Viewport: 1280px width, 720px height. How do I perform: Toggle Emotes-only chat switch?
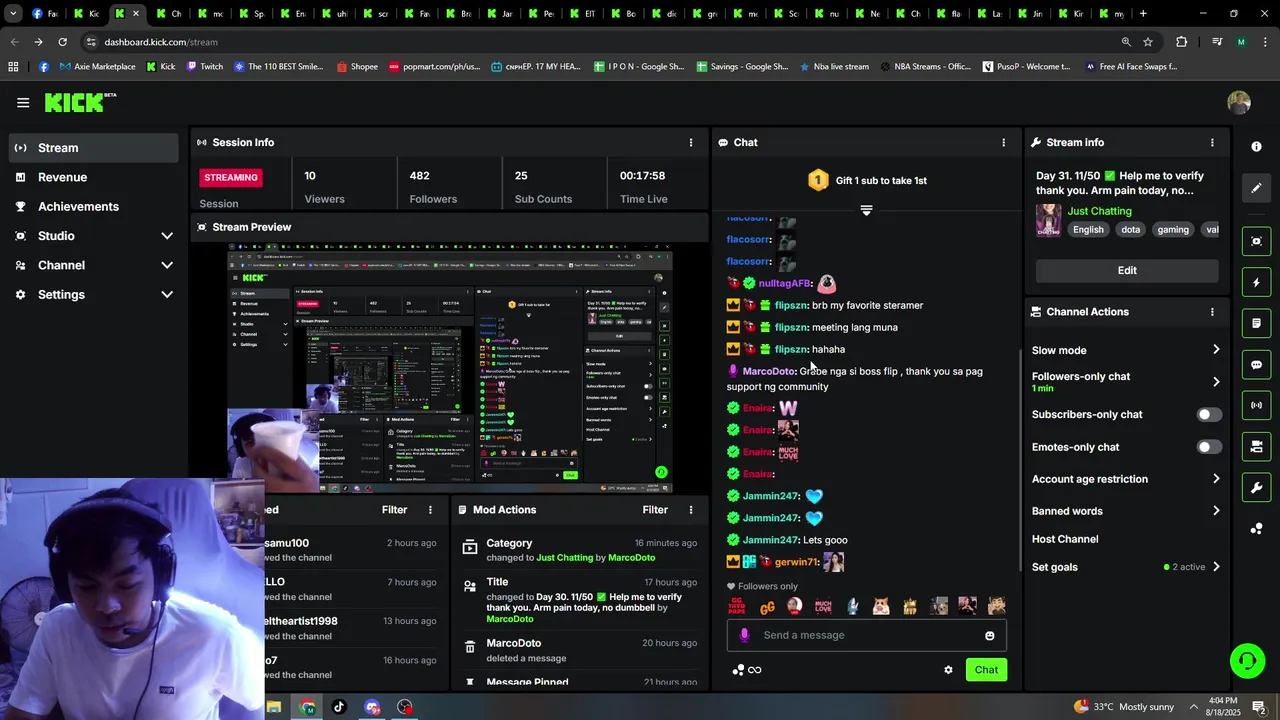[1209, 447]
